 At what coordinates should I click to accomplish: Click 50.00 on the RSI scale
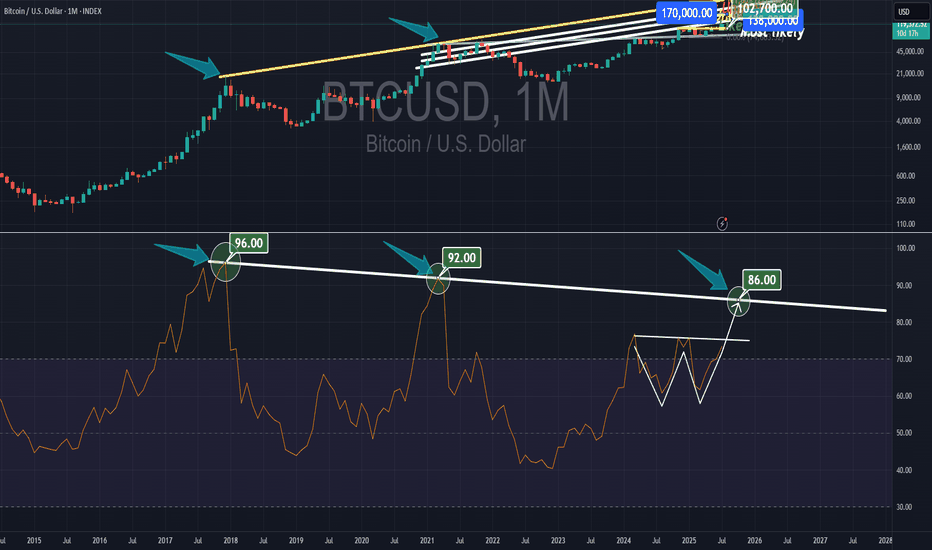[x=905, y=433]
